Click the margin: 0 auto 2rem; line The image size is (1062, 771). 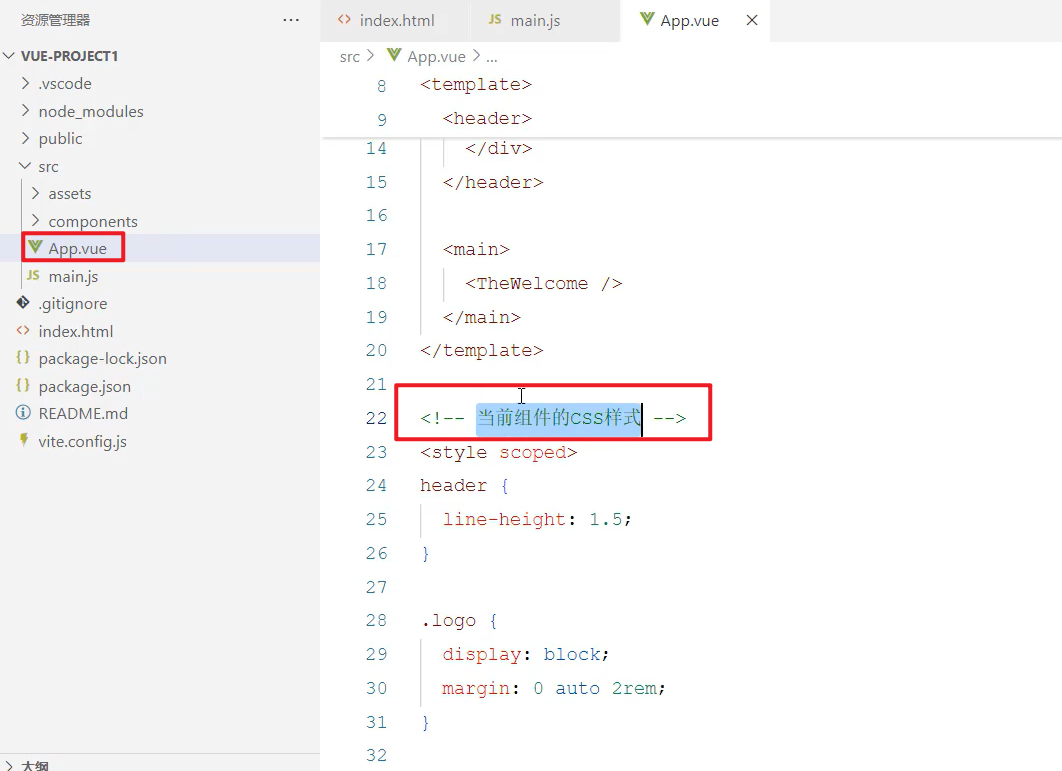click(554, 688)
